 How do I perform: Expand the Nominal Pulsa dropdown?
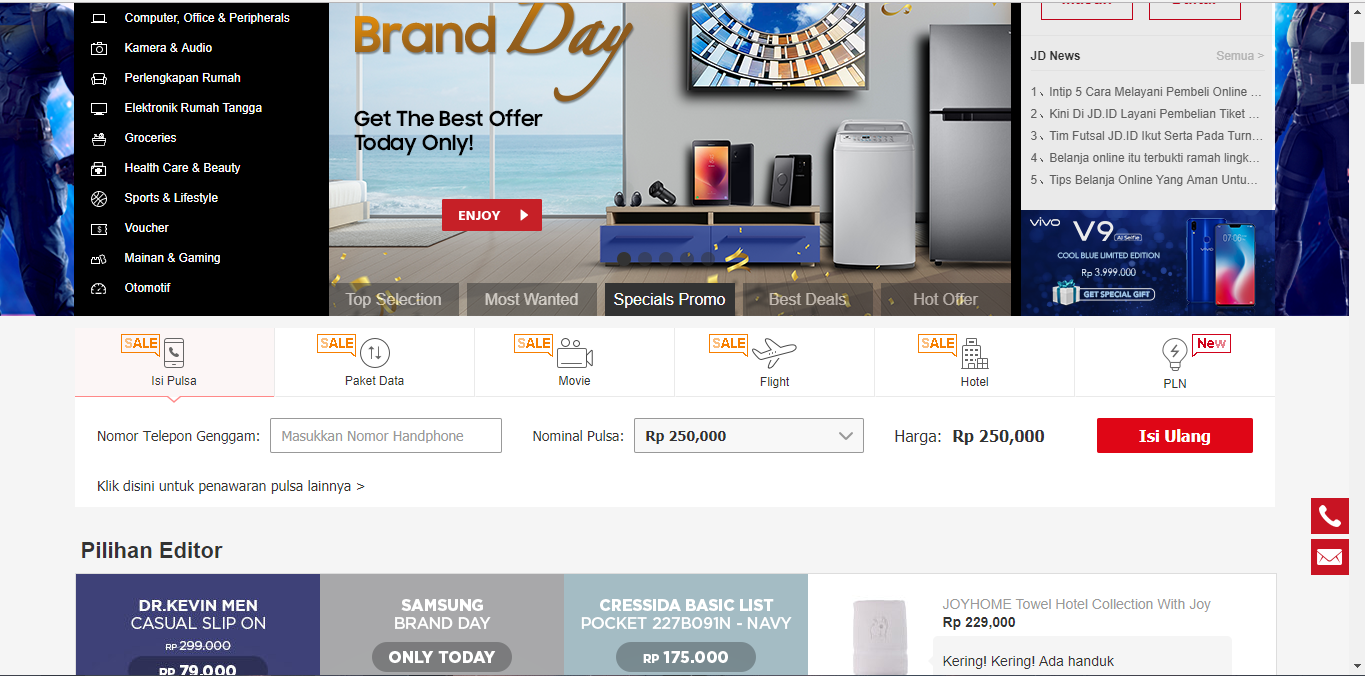pos(748,436)
